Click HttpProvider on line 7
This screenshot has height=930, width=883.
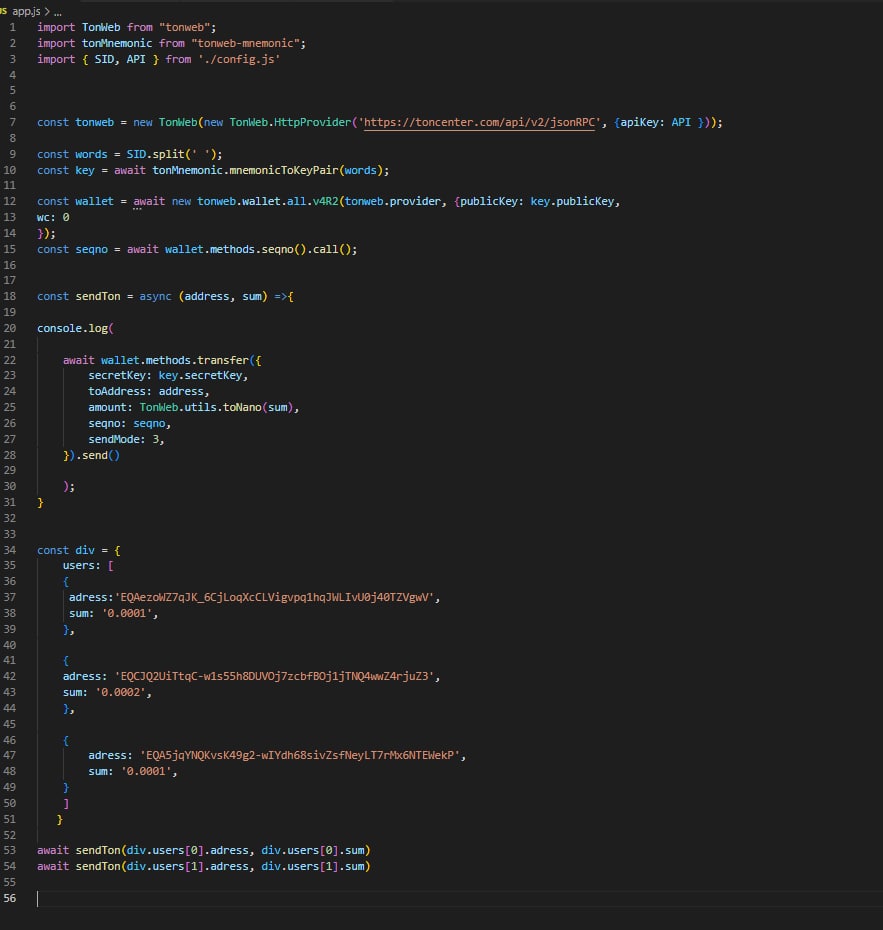point(313,122)
